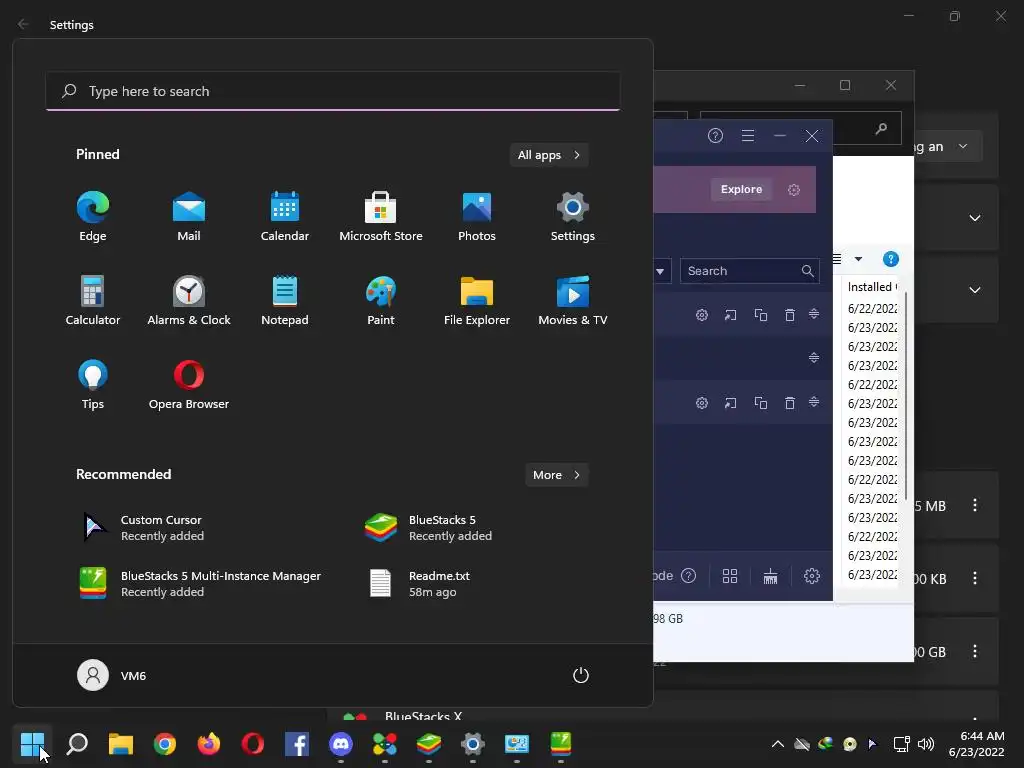Image resolution: width=1024 pixels, height=768 pixels.
Task: Open the VM6 user account menu
Action: [112, 675]
